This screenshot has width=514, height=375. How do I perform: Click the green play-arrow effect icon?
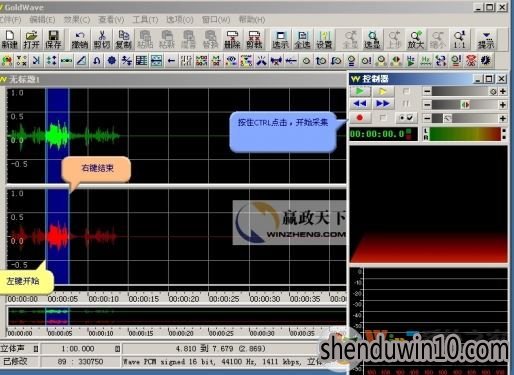point(411,61)
